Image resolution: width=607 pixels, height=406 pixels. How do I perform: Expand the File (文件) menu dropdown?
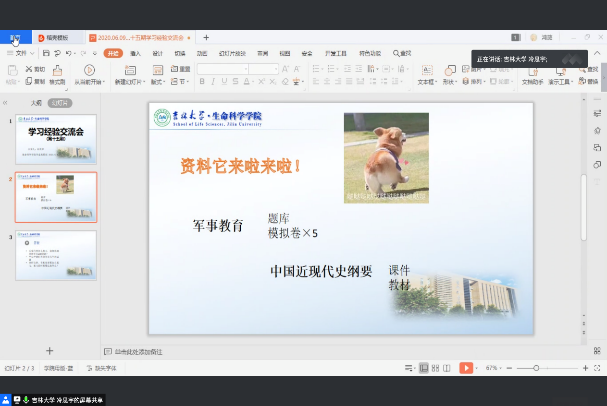(16, 53)
